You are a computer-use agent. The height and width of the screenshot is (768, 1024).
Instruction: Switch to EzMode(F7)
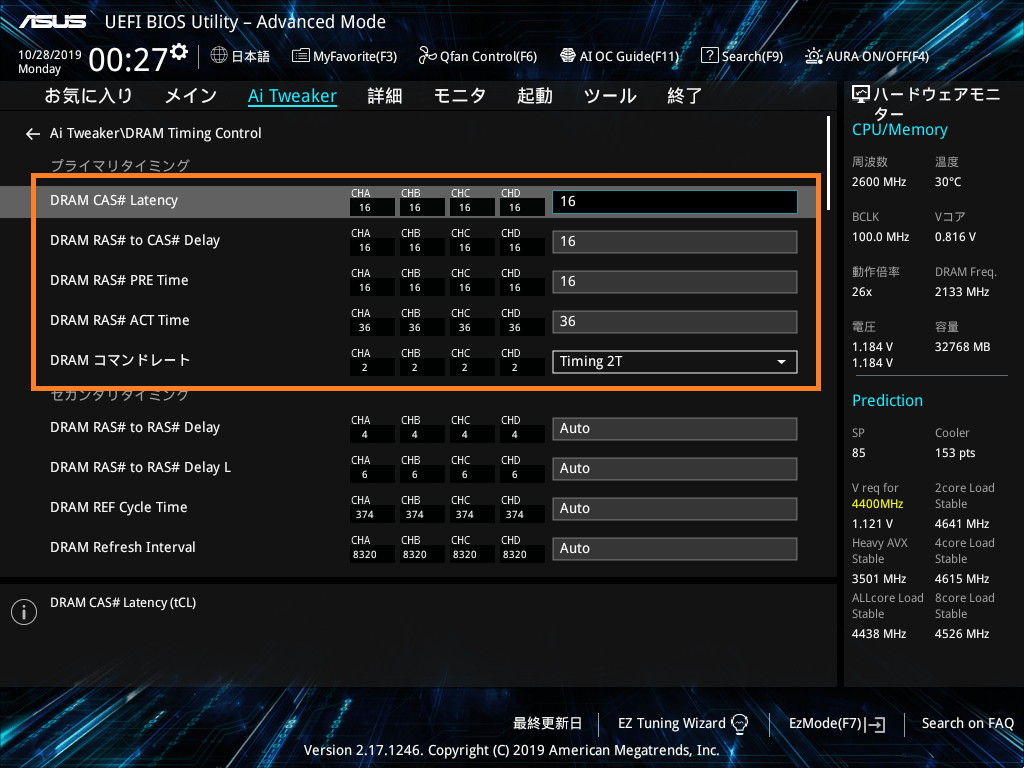point(837,724)
